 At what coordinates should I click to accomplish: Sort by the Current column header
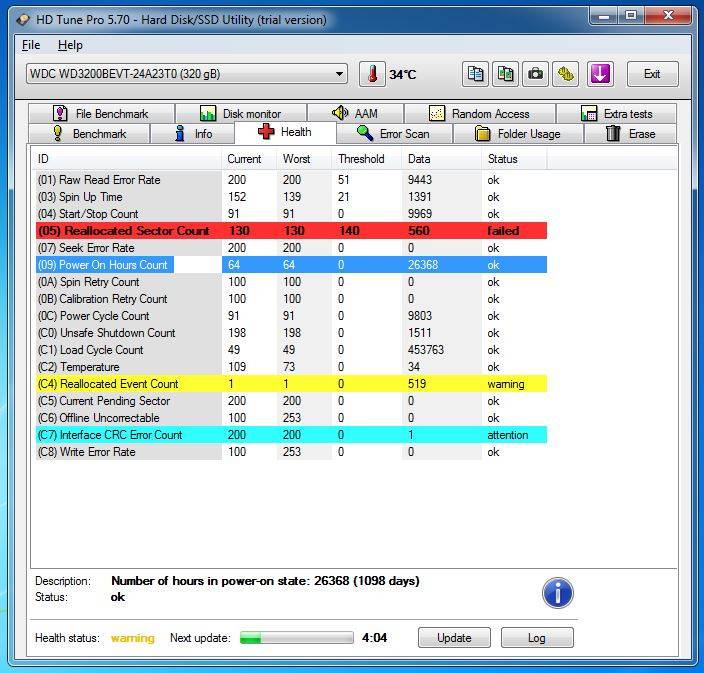click(249, 159)
